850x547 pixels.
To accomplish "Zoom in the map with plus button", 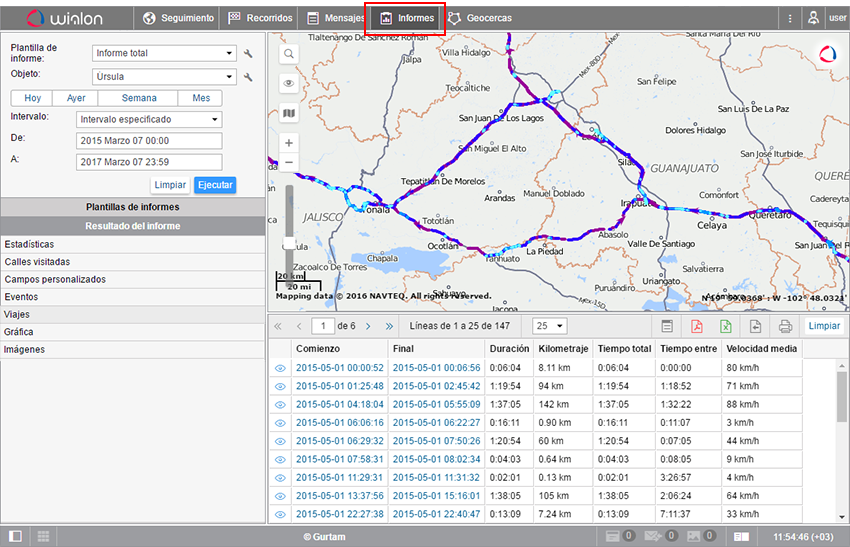I will [288, 144].
